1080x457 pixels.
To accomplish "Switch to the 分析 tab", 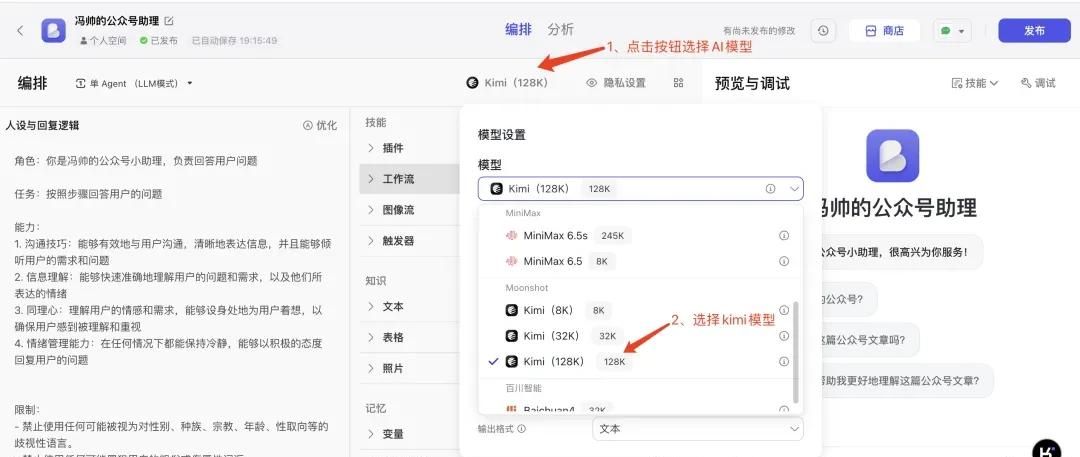I will (x=561, y=30).
